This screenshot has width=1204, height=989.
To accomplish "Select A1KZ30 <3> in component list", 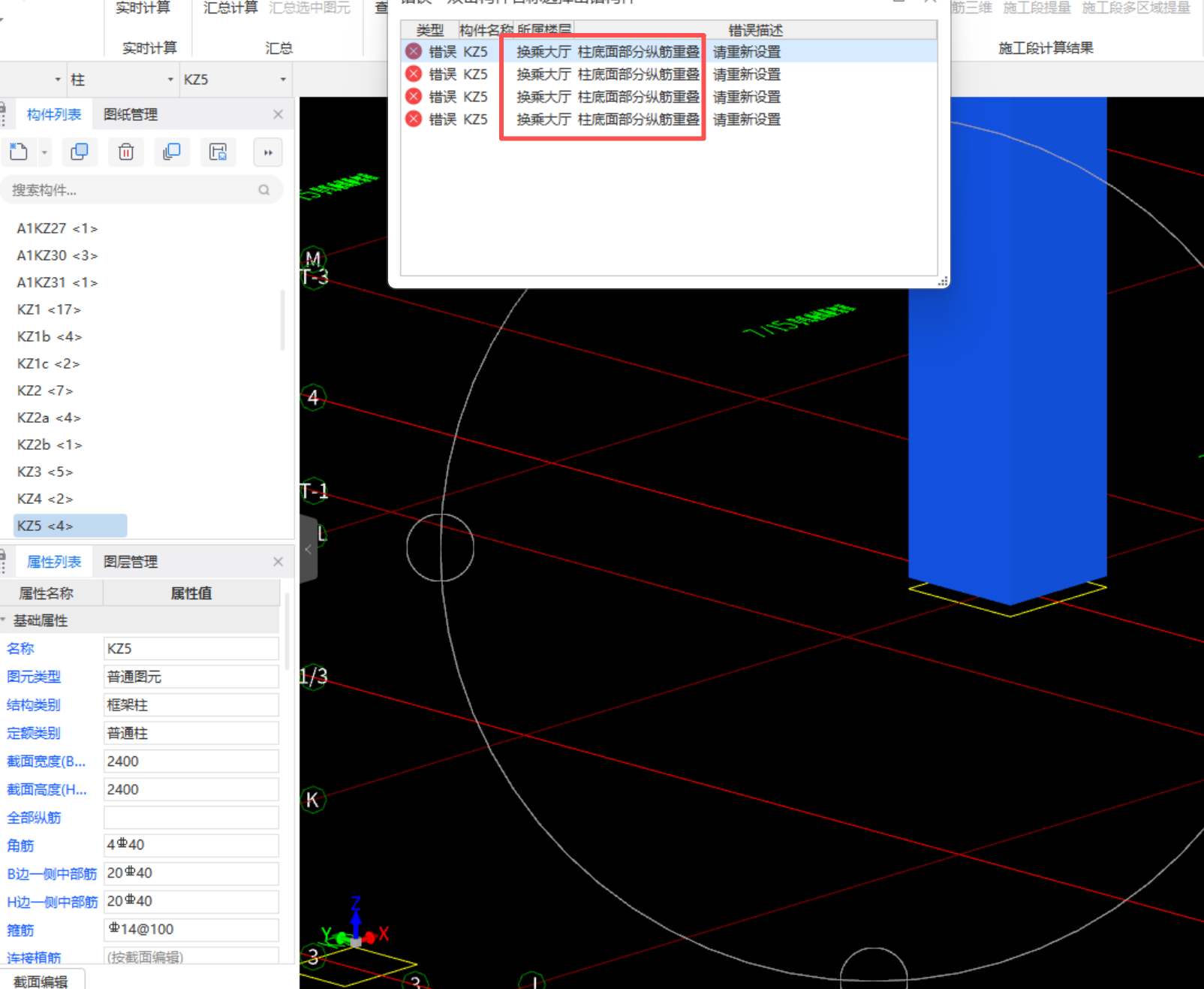I will 57,255.
